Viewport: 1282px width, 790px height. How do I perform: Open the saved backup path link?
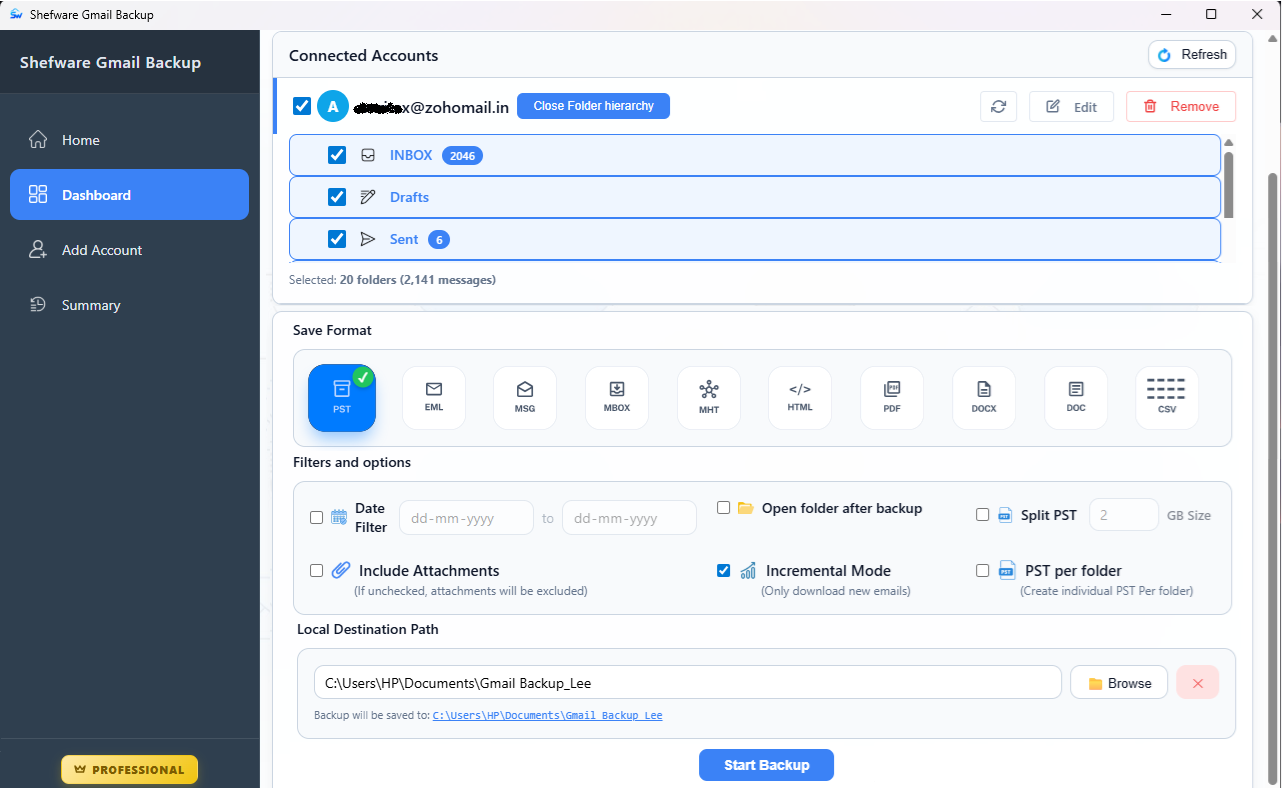pos(547,716)
